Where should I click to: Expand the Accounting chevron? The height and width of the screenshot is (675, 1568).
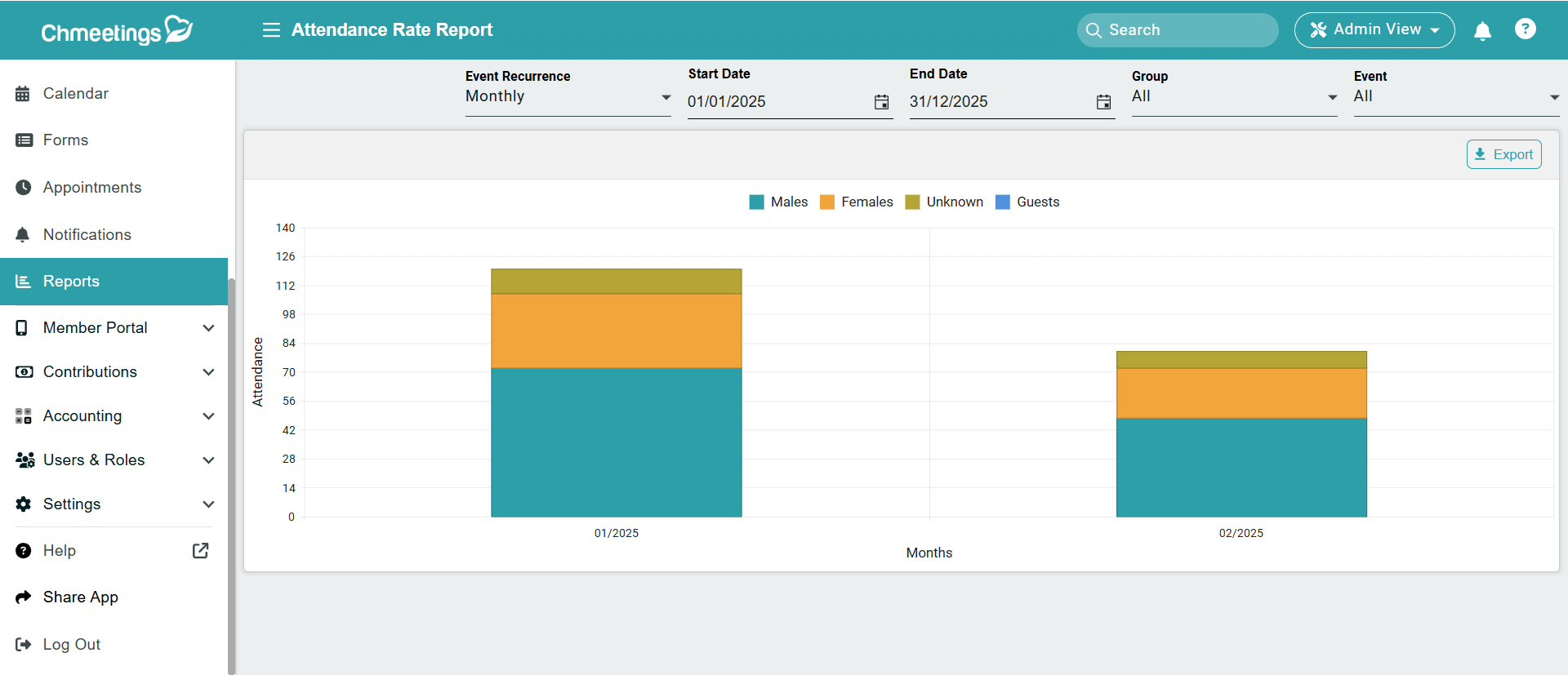click(208, 416)
